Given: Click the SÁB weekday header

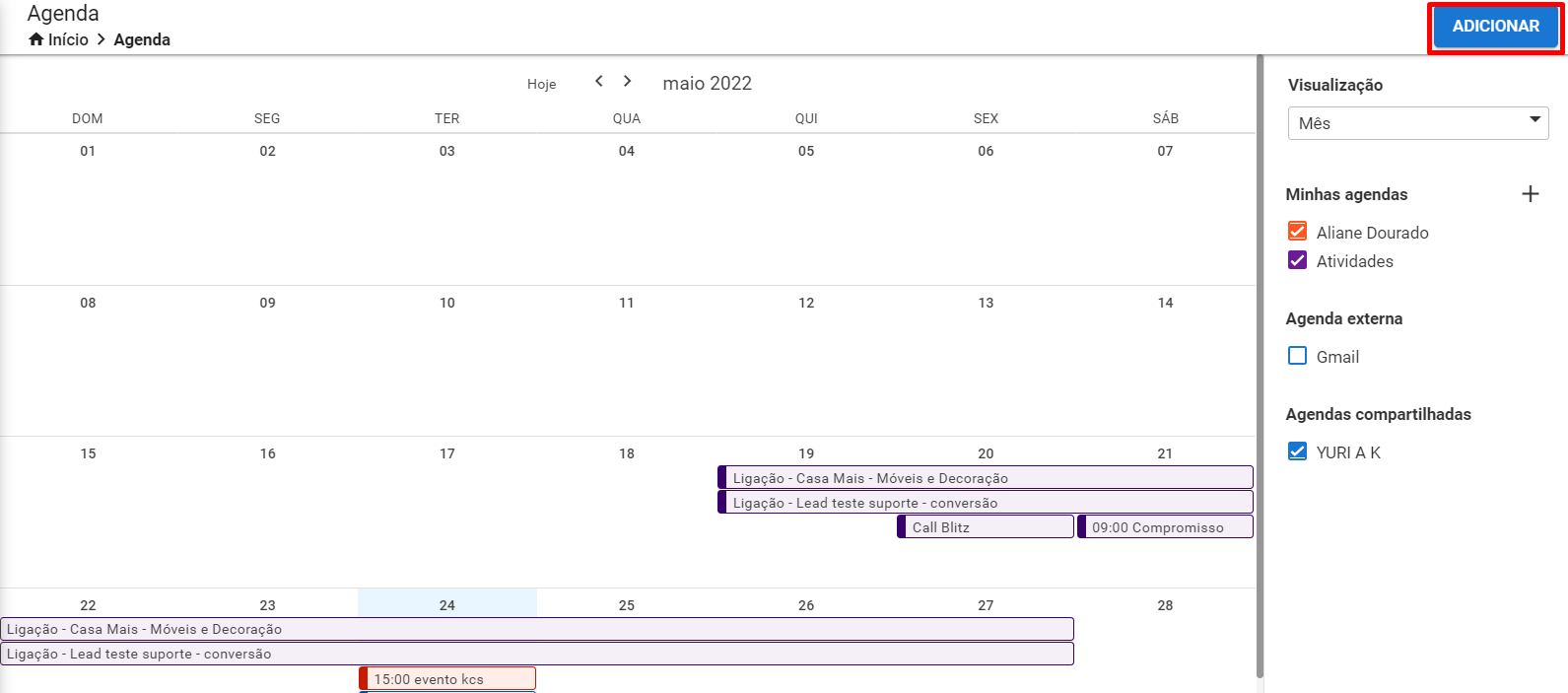Looking at the screenshot, I should 1166,118.
